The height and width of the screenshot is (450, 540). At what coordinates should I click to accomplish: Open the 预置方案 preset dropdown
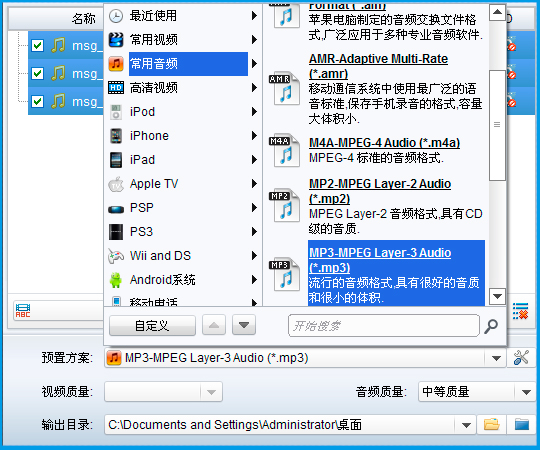(x=496, y=358)
